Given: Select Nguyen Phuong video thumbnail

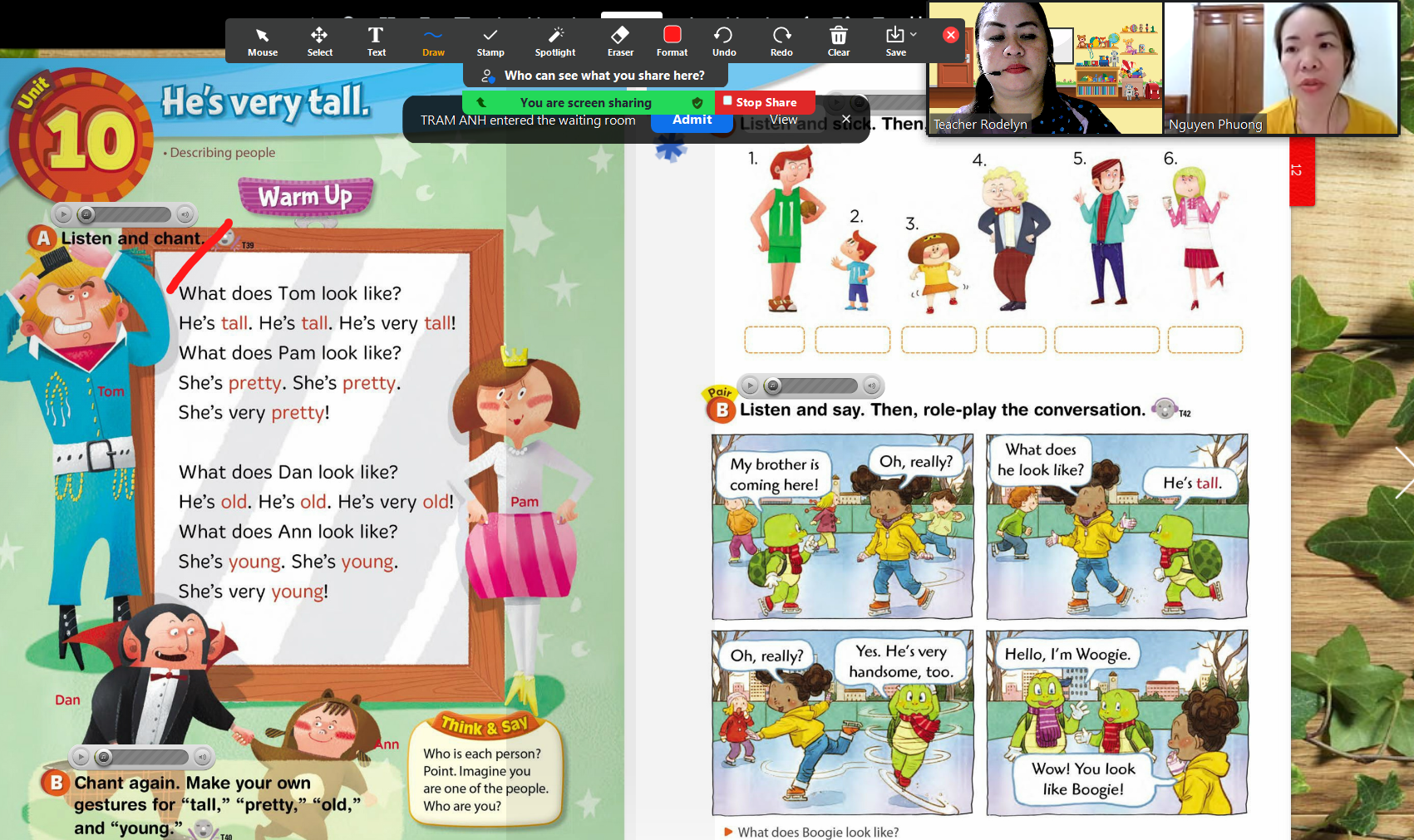Looking at the screenshot, I should pyautogui.click(x=1281, y=68).
